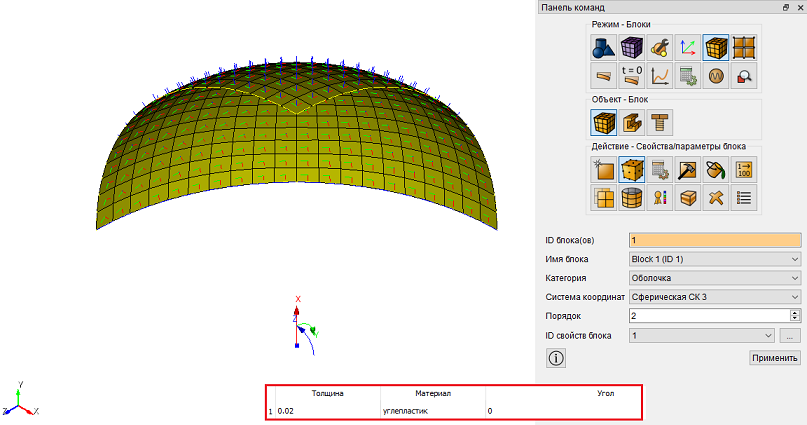
Task: Click the sine wave circle icon
Action: click(x=716, y=76)
